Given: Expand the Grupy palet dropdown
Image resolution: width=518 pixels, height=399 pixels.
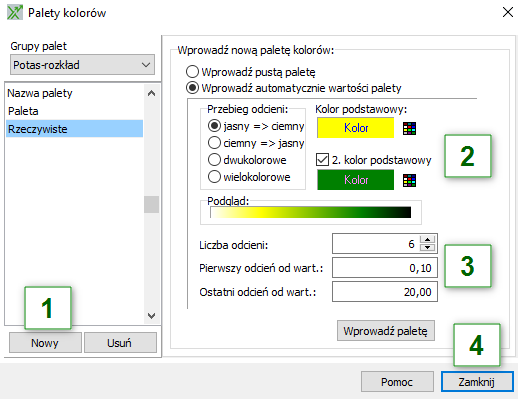Looking at the screenshot, I should [82, 65].
